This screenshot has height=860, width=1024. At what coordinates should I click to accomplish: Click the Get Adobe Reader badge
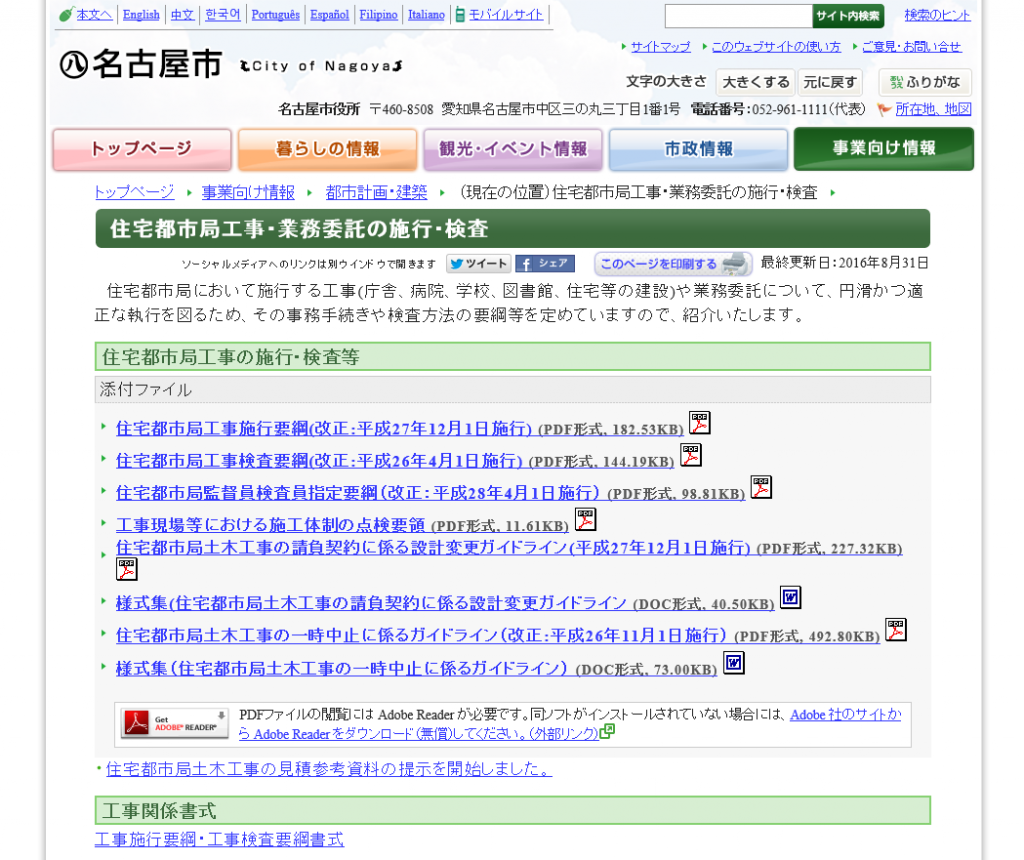174,723
